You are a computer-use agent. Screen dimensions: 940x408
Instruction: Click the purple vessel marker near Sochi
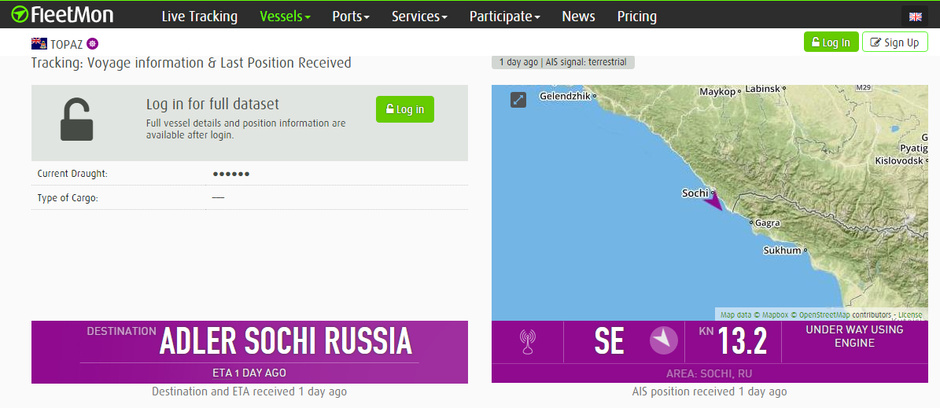[x=713, y=203]
